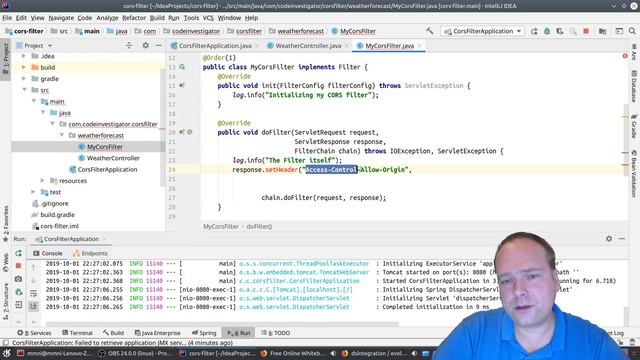Open the Services tool window
The image size is (640, 360).
pos(34,333)
